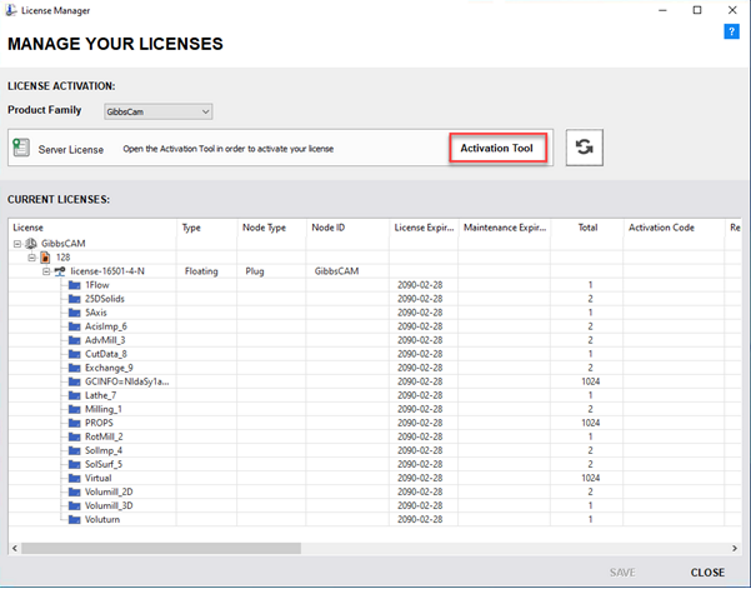Select the PROPS folder icon
Screen dimensions: 751x589
74,423
